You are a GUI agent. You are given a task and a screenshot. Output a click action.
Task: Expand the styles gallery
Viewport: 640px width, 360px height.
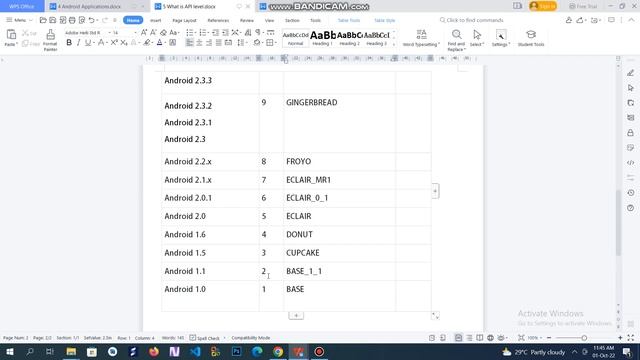[394, 44]
